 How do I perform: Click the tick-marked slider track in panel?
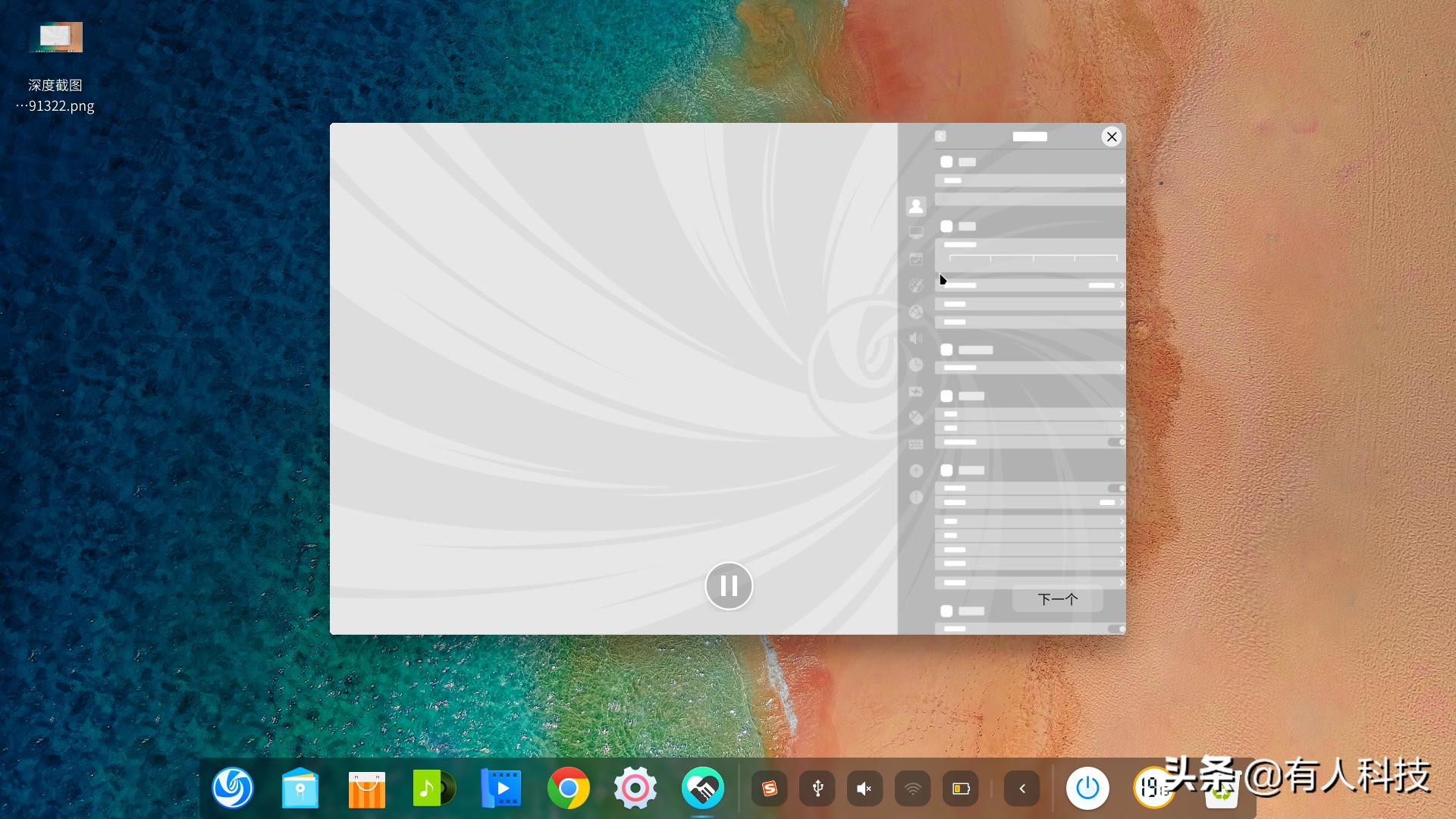[1033, 258]
